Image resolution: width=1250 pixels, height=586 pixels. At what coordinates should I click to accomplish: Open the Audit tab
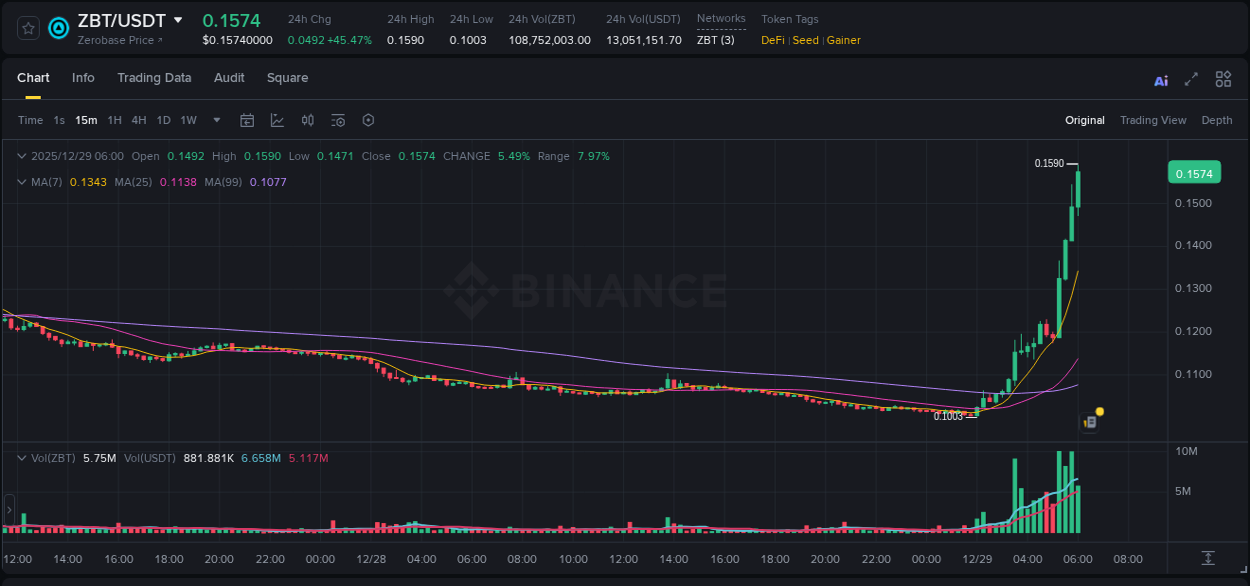tap(229, 78)
